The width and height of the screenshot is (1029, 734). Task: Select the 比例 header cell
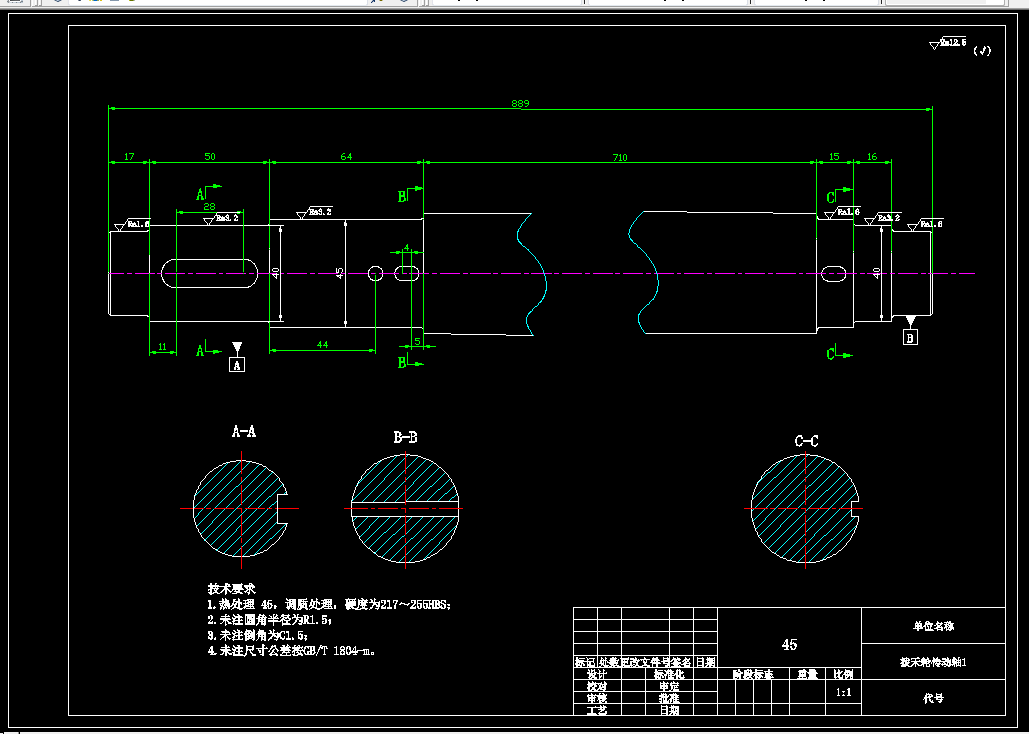coord(843,674)
